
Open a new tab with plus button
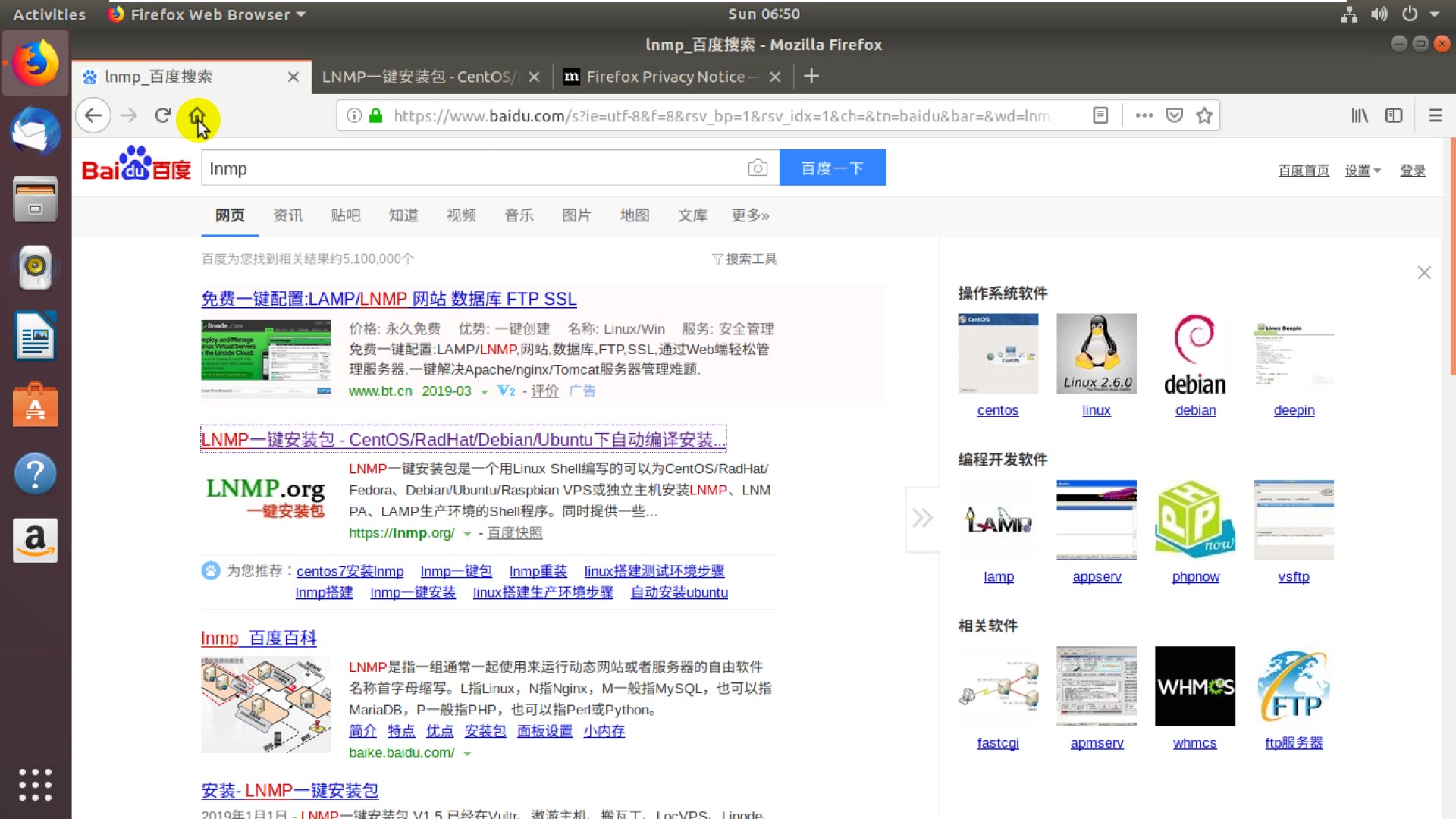click(x=811, y=76)
